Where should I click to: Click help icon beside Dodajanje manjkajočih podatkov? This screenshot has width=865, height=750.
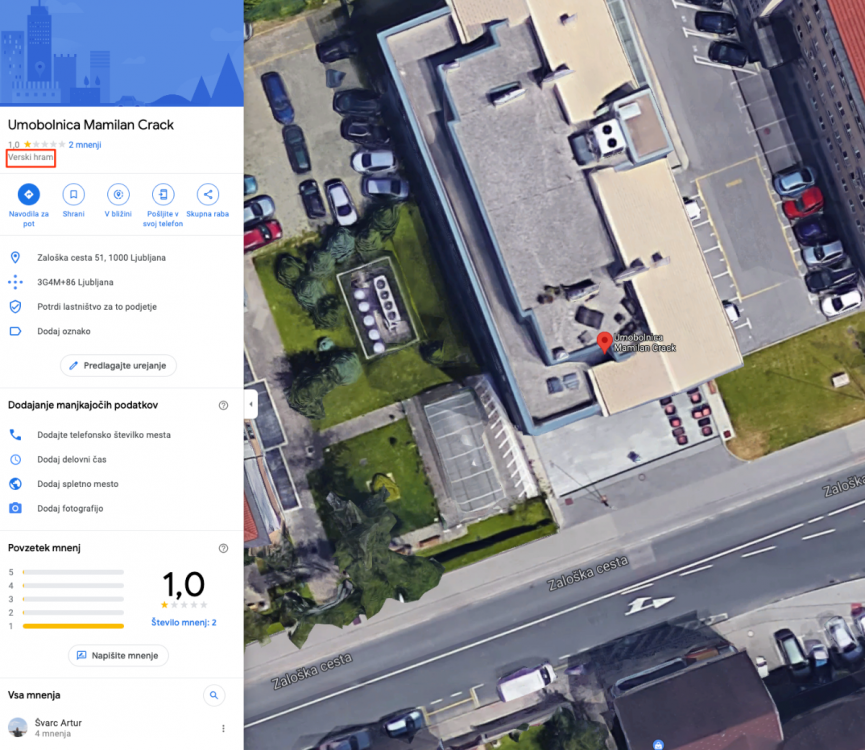(x=223, y=405)
